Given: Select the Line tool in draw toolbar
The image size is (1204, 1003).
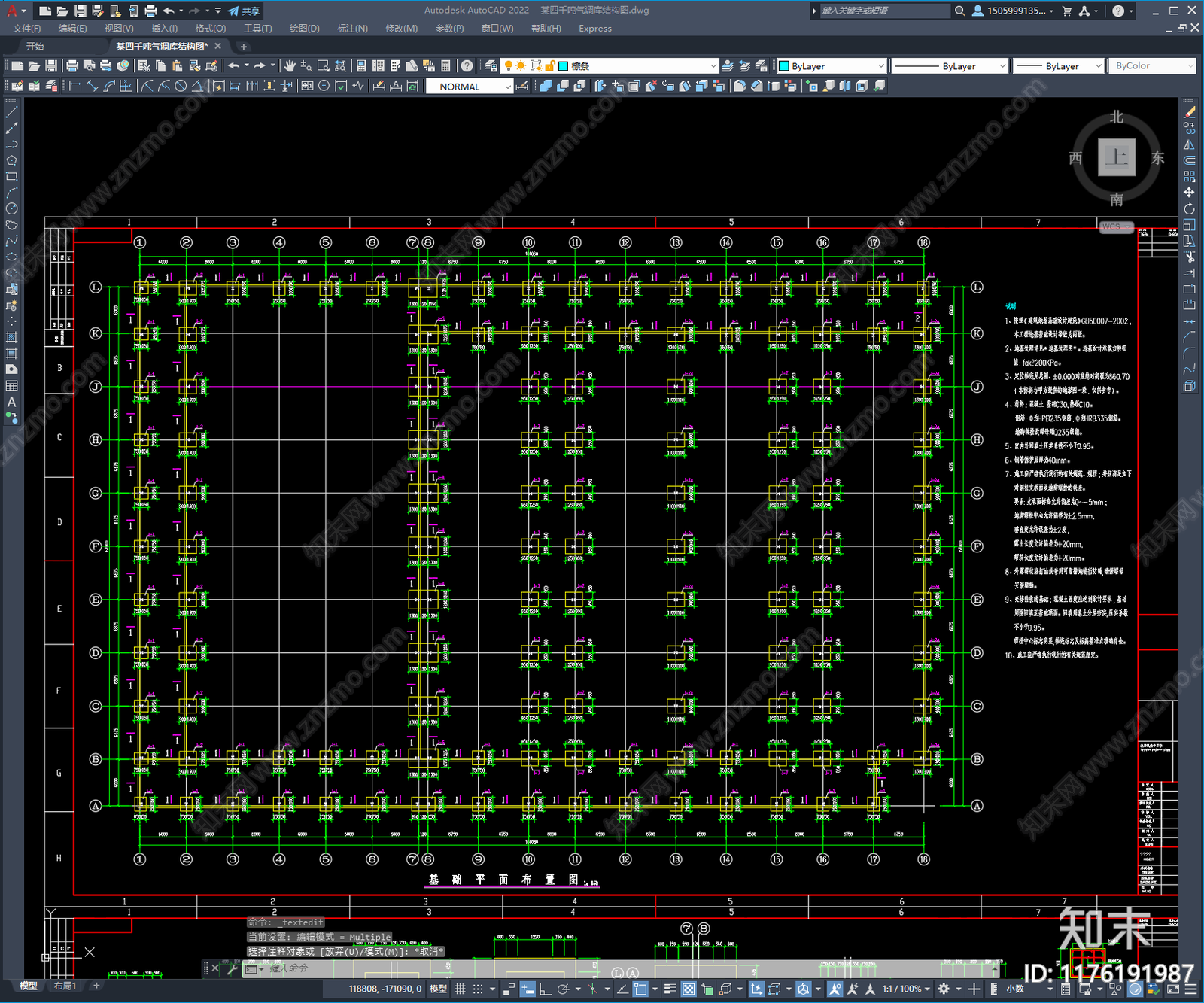Looking at the screenshot, I should [11, 112].
